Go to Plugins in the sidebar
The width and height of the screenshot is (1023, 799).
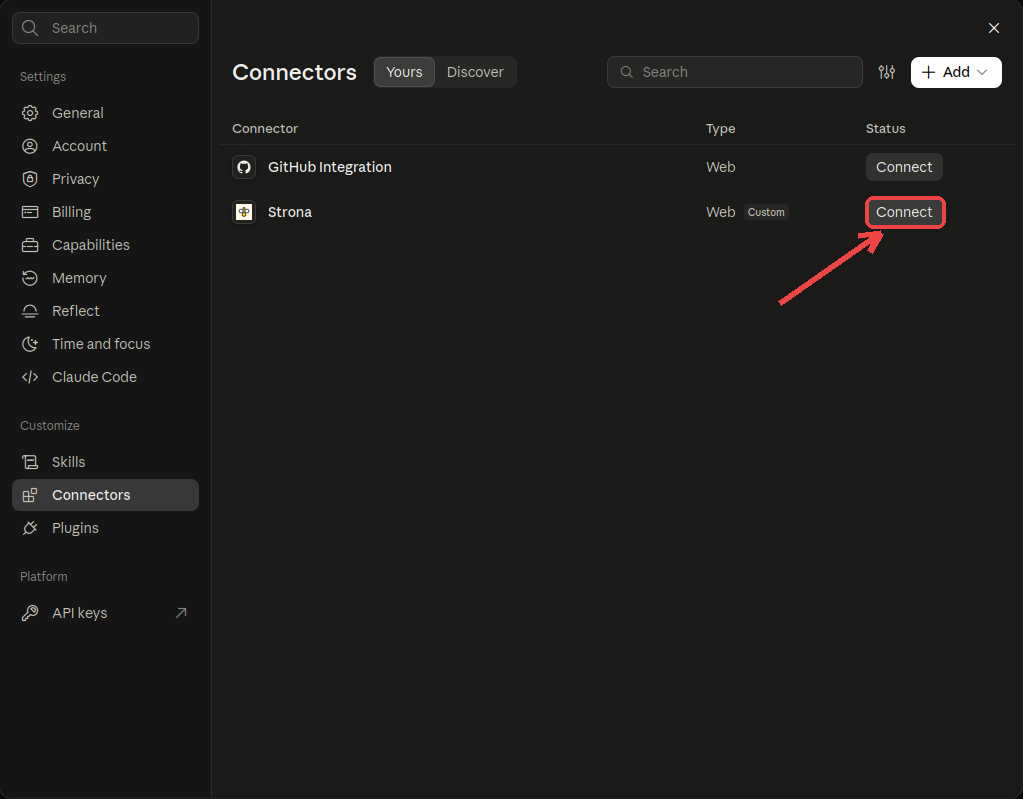tap(106, 528)
